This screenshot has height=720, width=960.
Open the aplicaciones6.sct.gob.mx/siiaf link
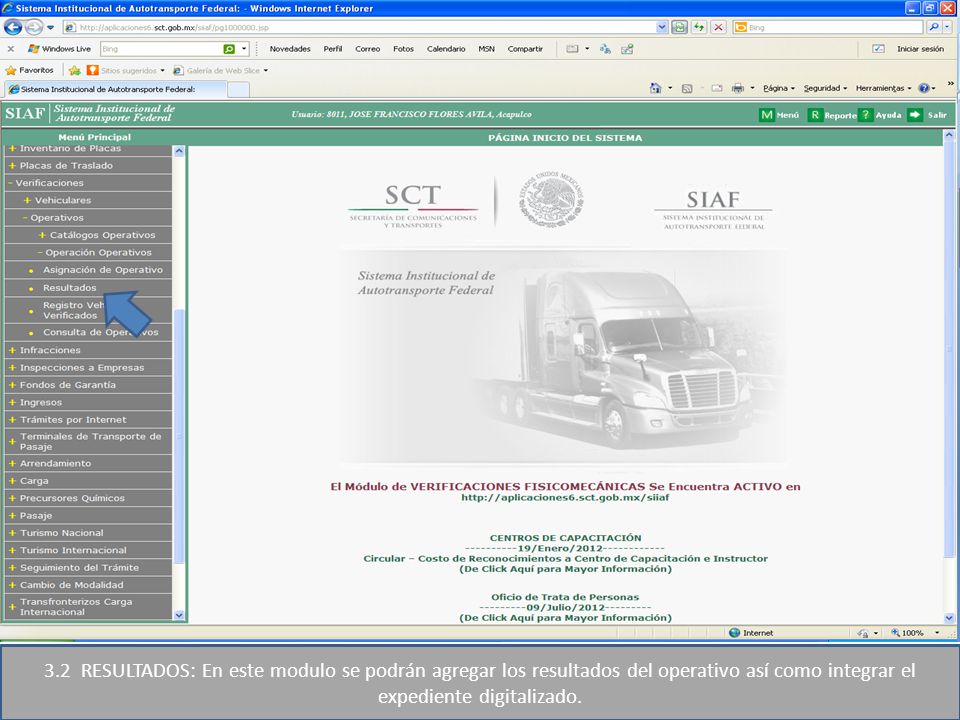[564, 498]
